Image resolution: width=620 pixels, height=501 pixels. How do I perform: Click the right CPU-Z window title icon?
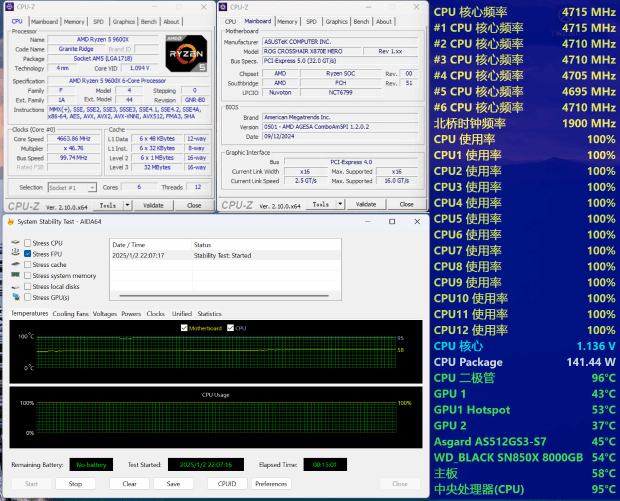pyautogui.click(x=223, y=7)
